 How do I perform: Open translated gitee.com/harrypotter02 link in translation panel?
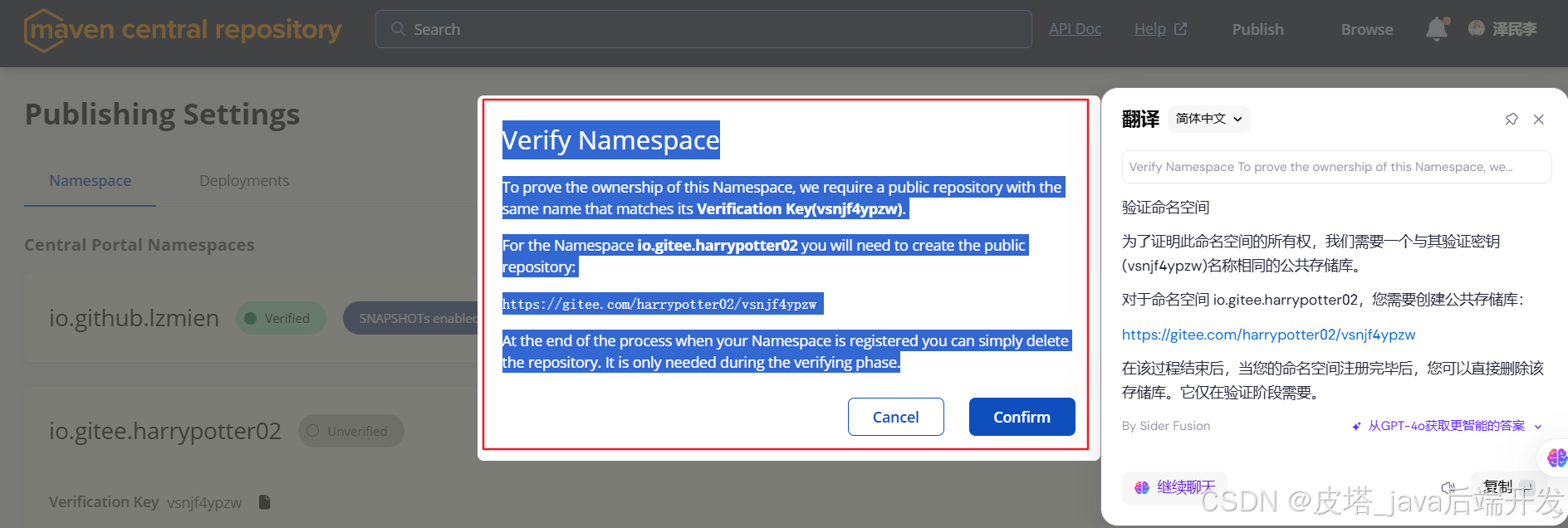tap(1268, 335)
